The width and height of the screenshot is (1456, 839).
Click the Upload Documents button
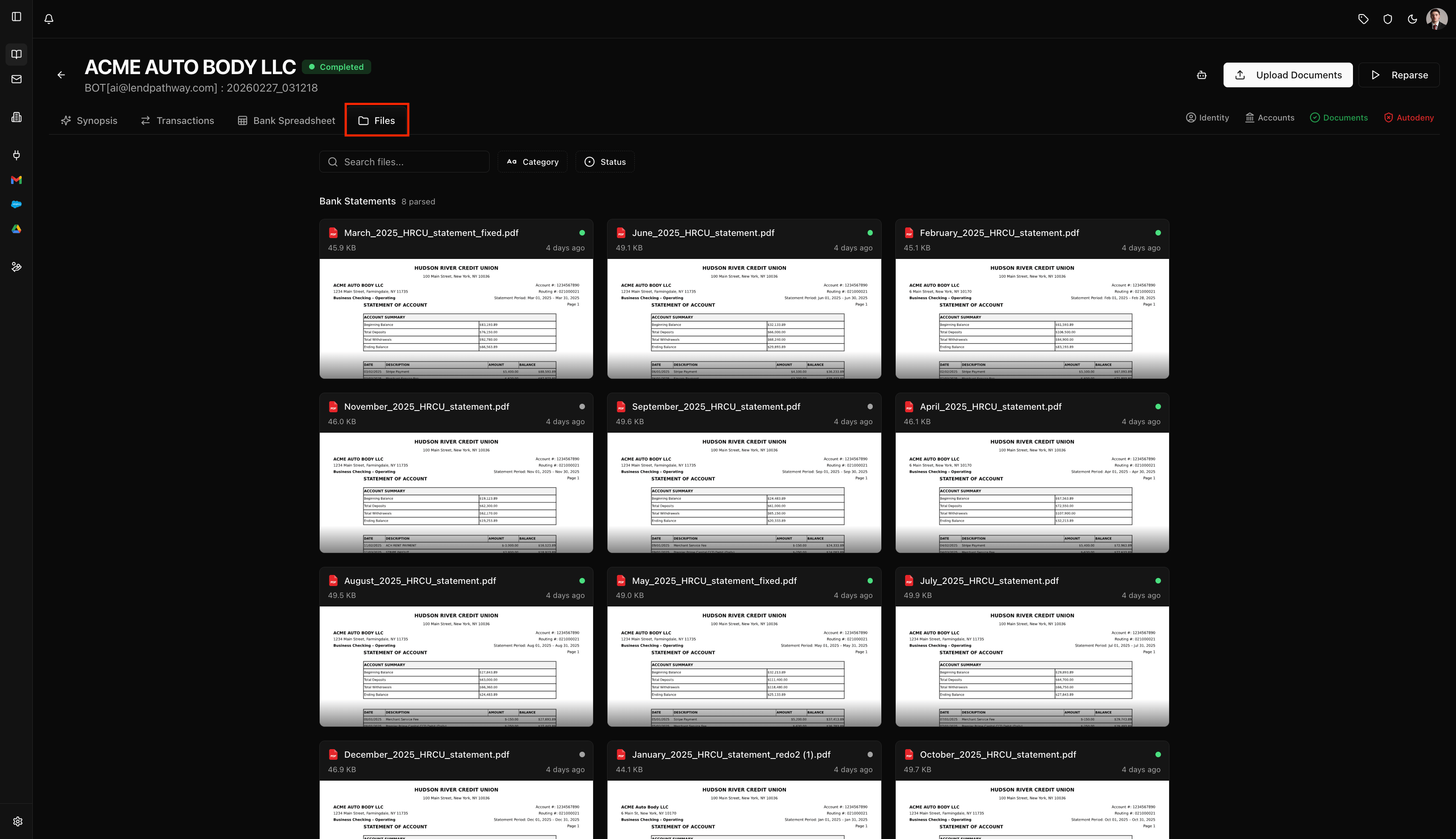[1288, 75]
